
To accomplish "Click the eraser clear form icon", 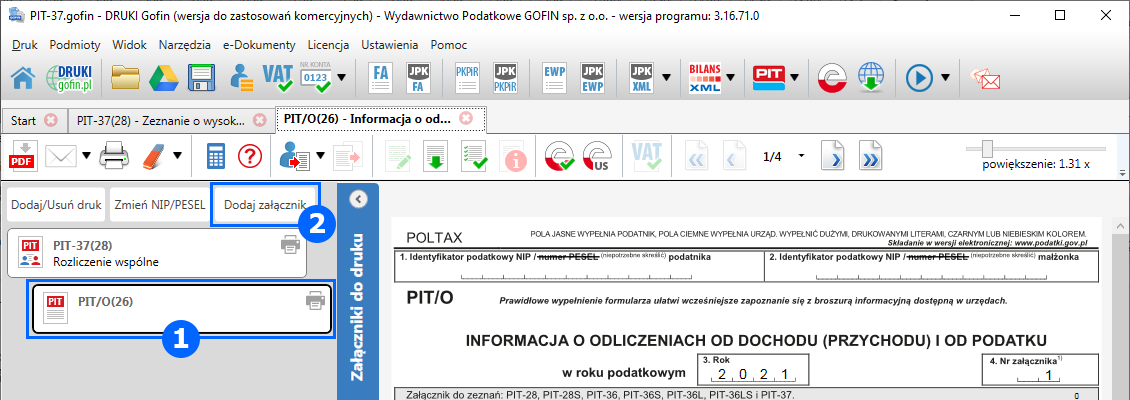I will click(154, 154).
